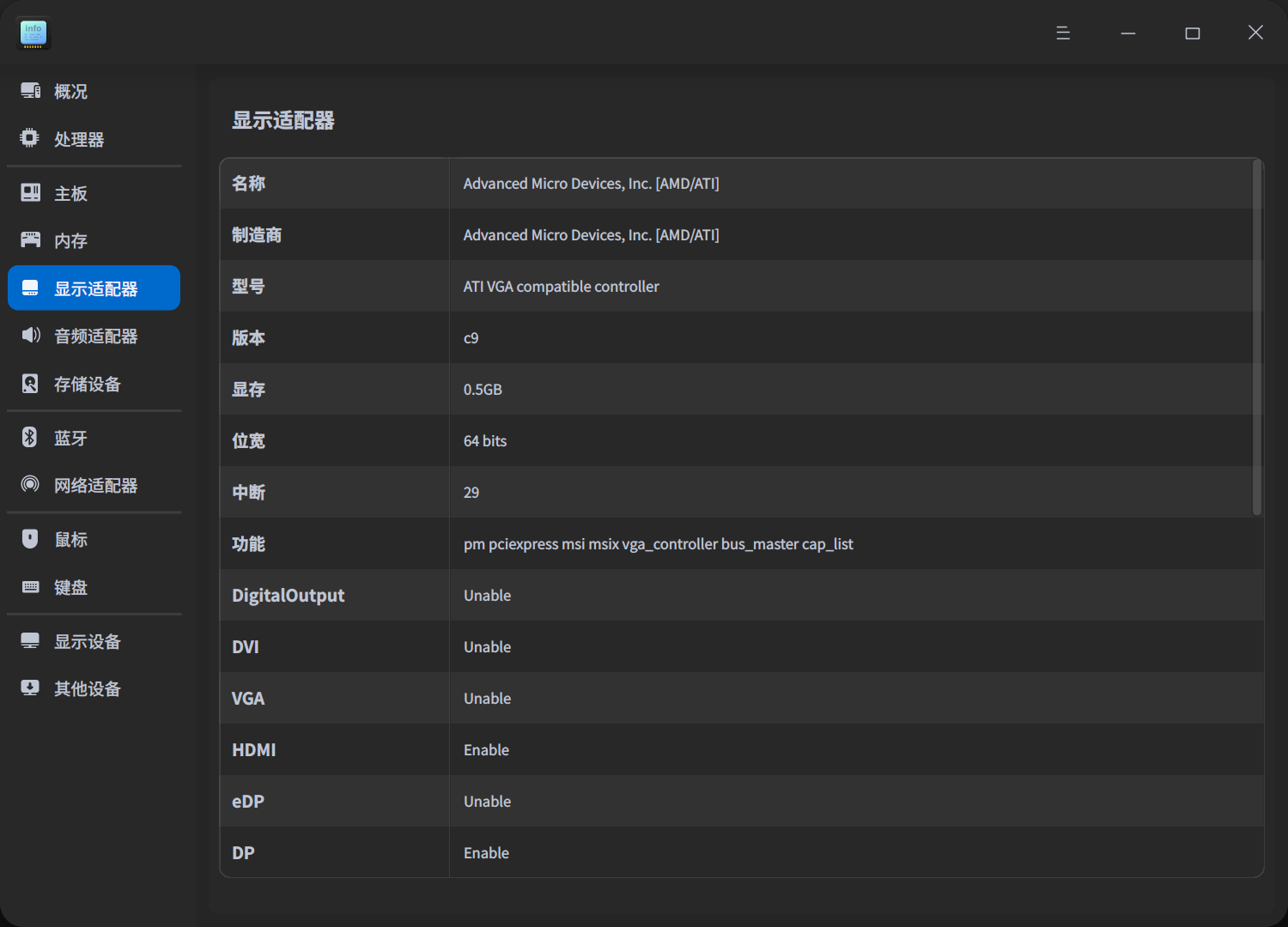This screenshot has height=927, width=1288.
Task: Select the 显示适配器 display adapter item
Action: point(94,288)
